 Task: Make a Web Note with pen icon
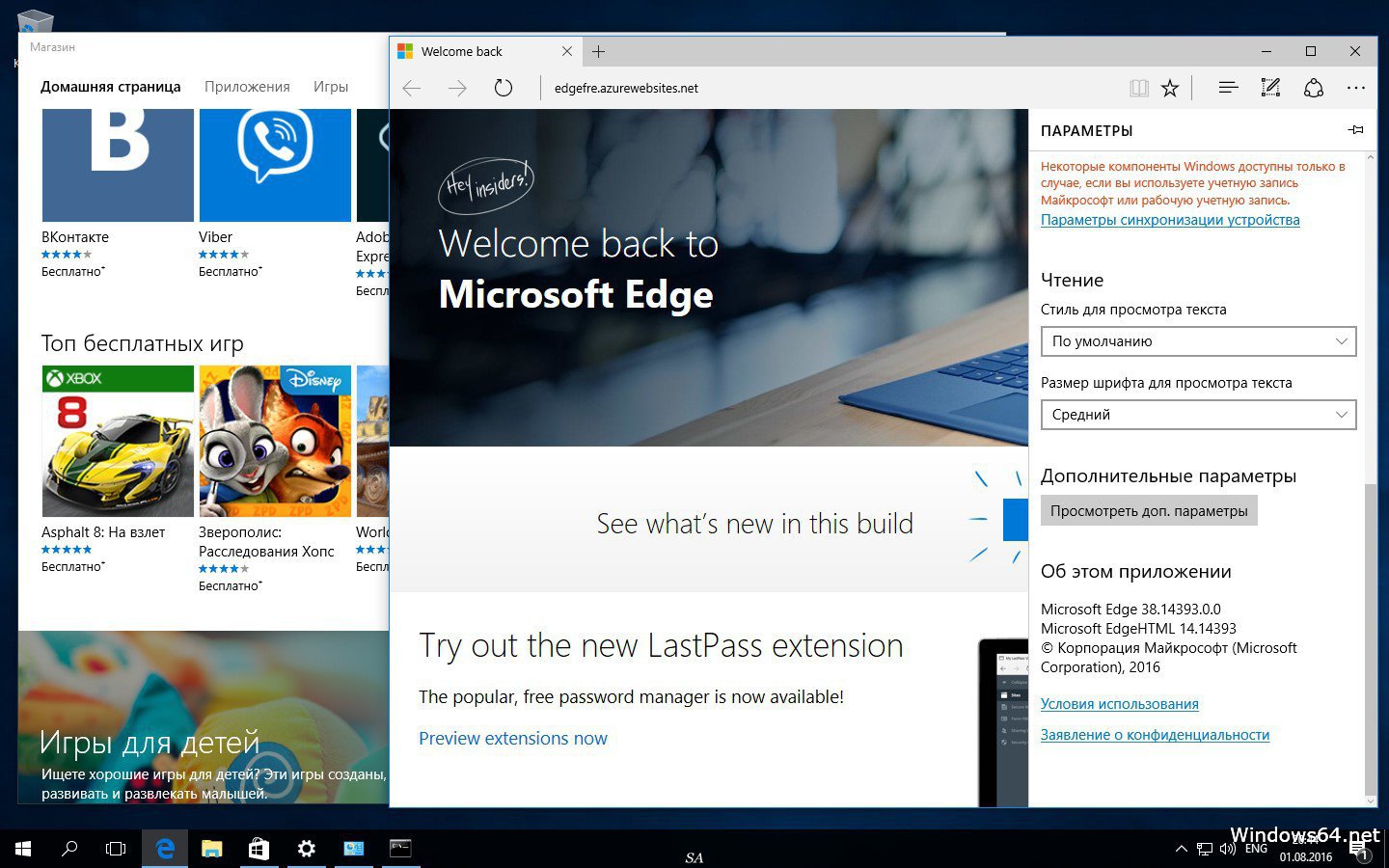point(1270,88)
